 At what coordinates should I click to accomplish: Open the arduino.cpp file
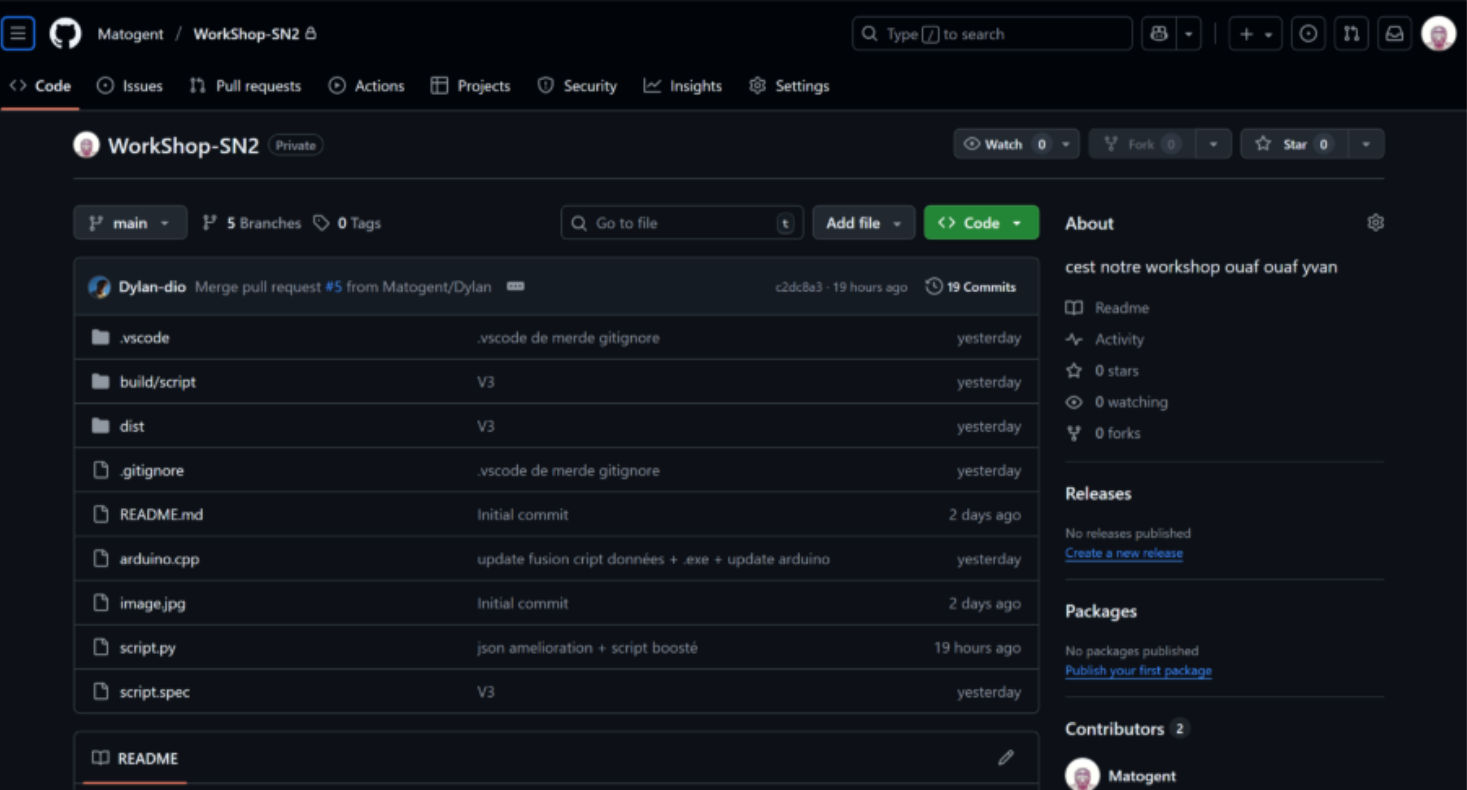pyautogui.click(x=159, y=559)
